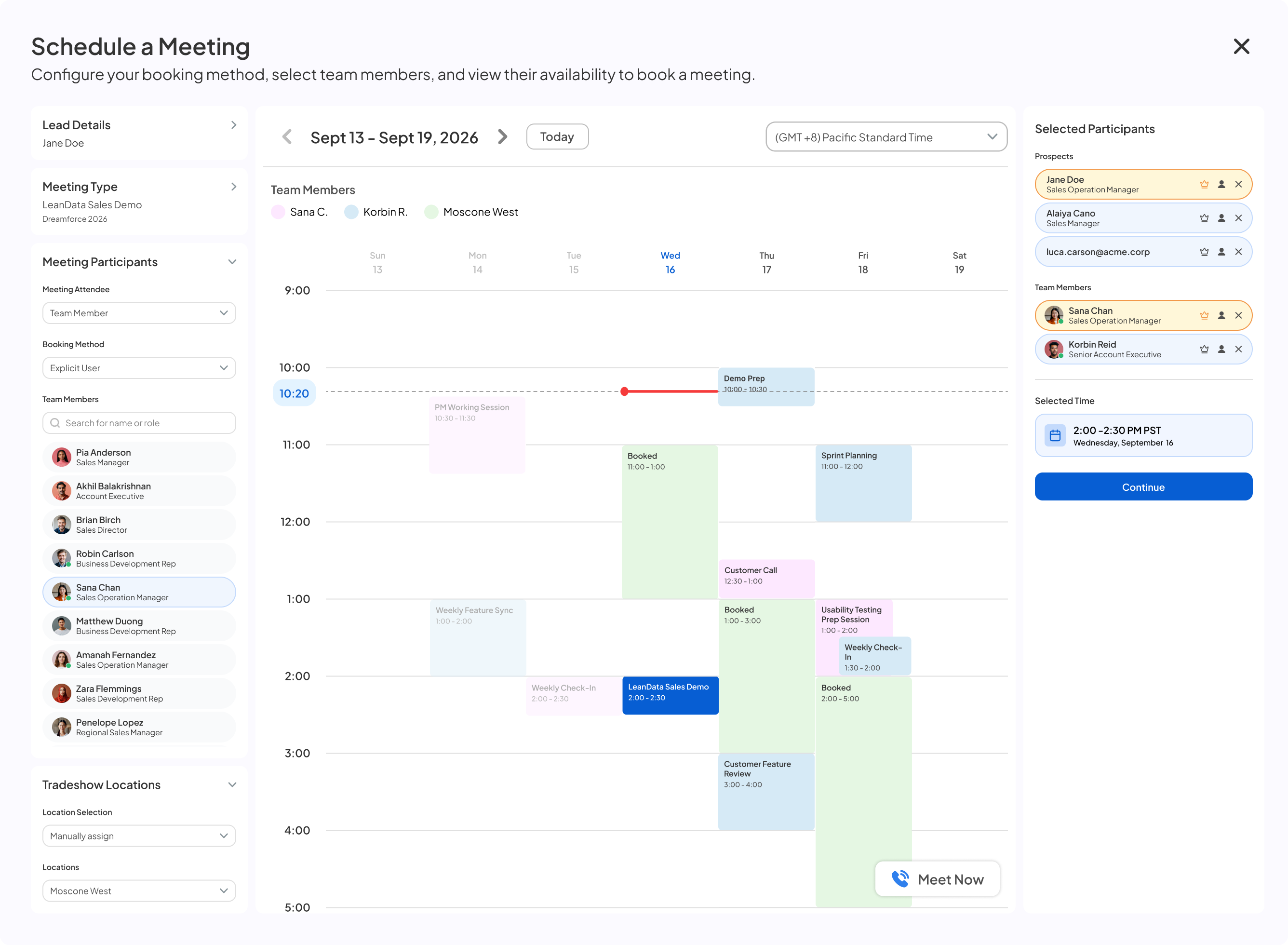This screenshot has width=1288, height=945.
Task: Click the crown icon for Sana Chan
Action: 1204,315
